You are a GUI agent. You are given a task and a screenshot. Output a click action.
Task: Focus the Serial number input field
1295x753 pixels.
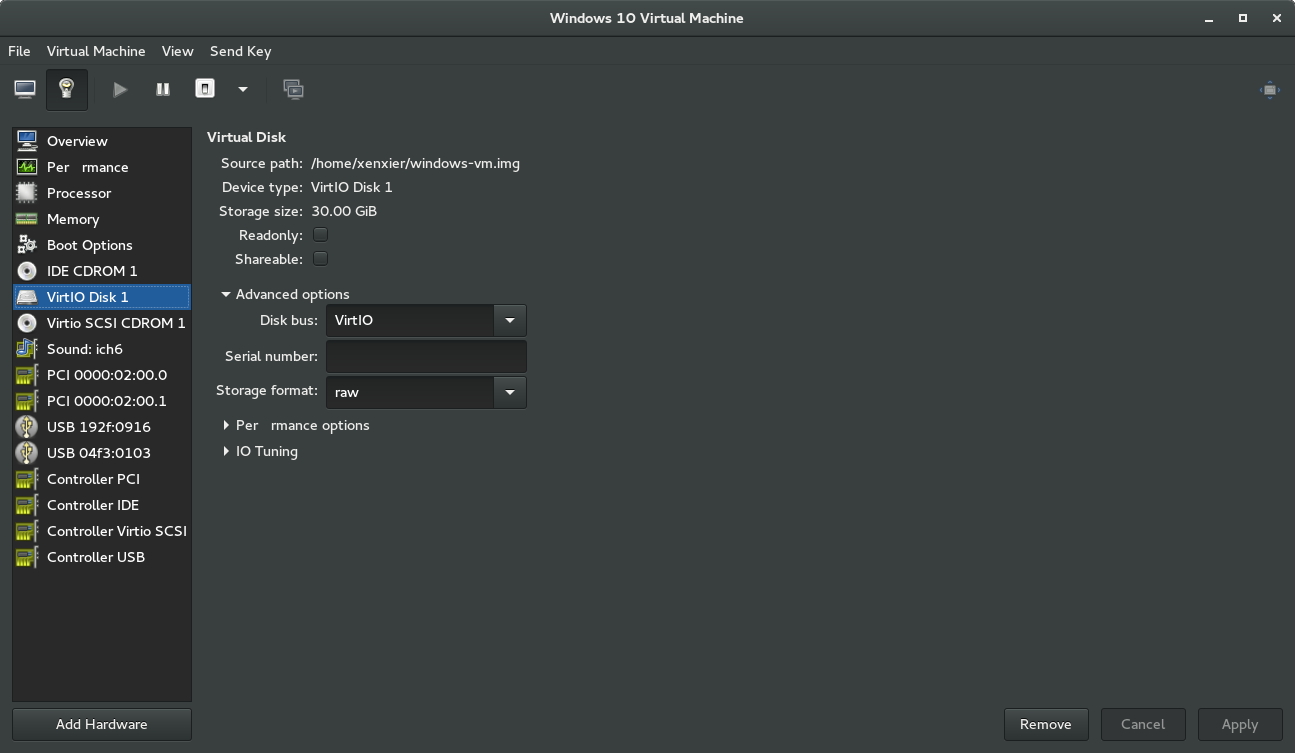pyautogui.click(x=426, y=356)
